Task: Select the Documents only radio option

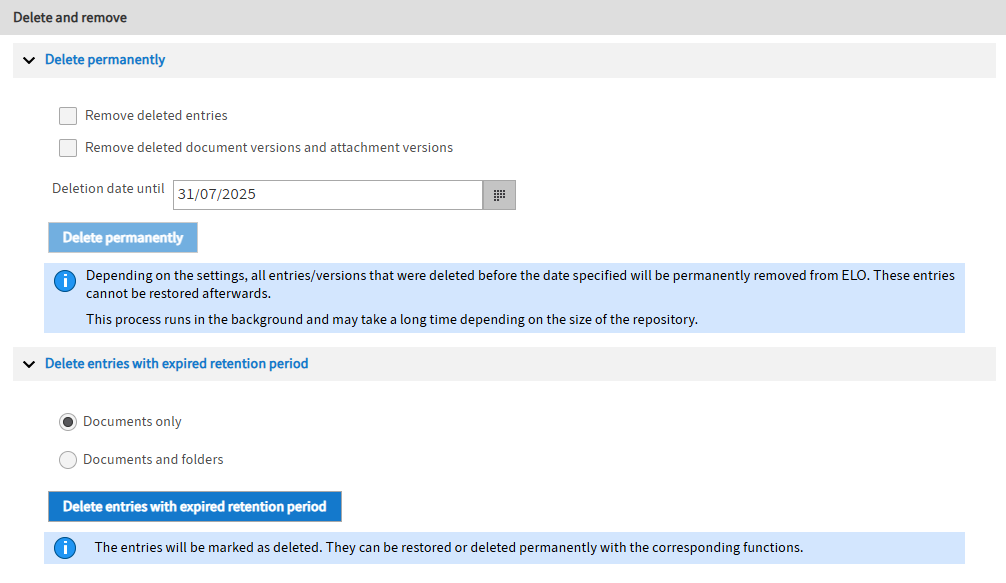Action: coord(68,422)
